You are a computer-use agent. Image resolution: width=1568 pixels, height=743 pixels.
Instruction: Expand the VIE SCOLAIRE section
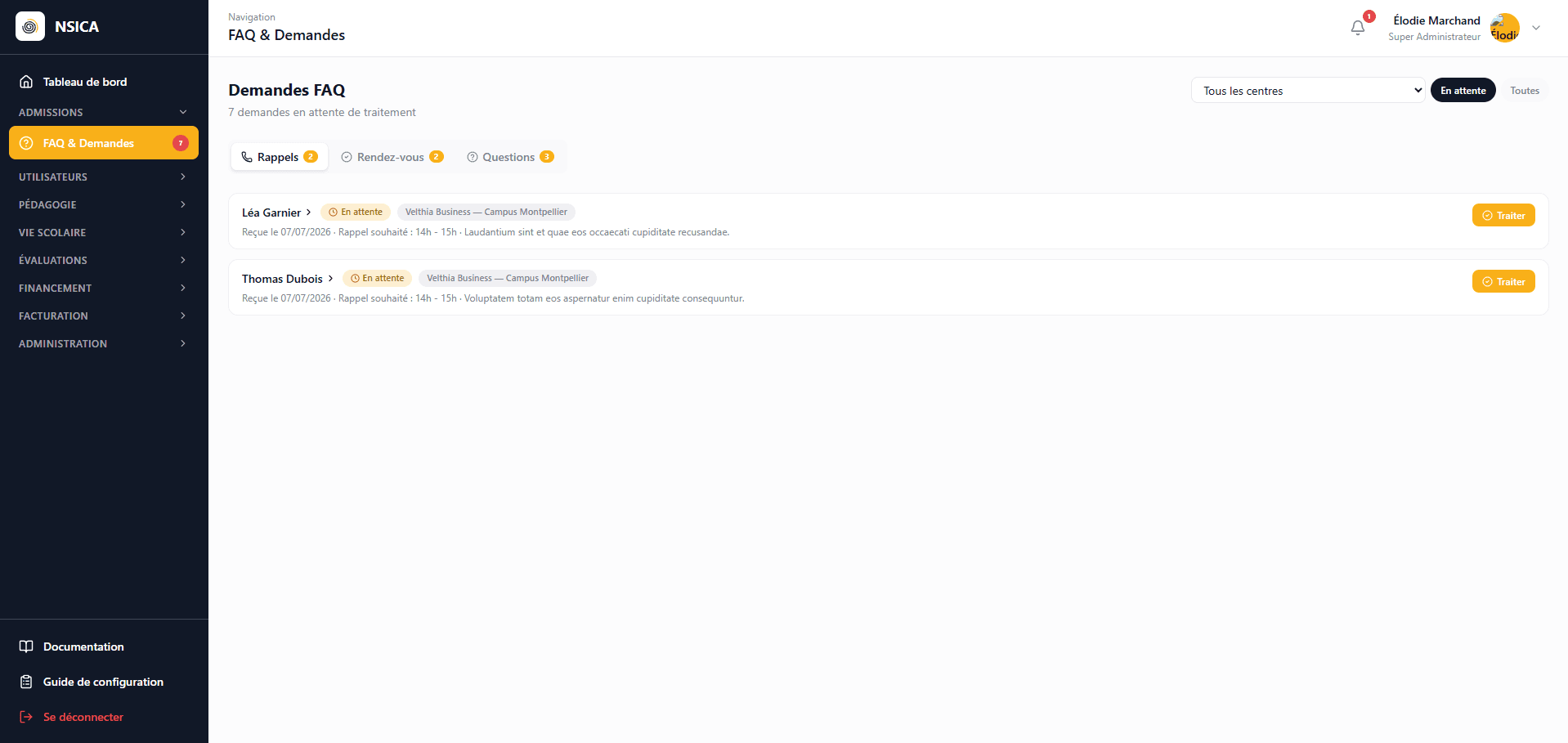click(x=104, y=232)
